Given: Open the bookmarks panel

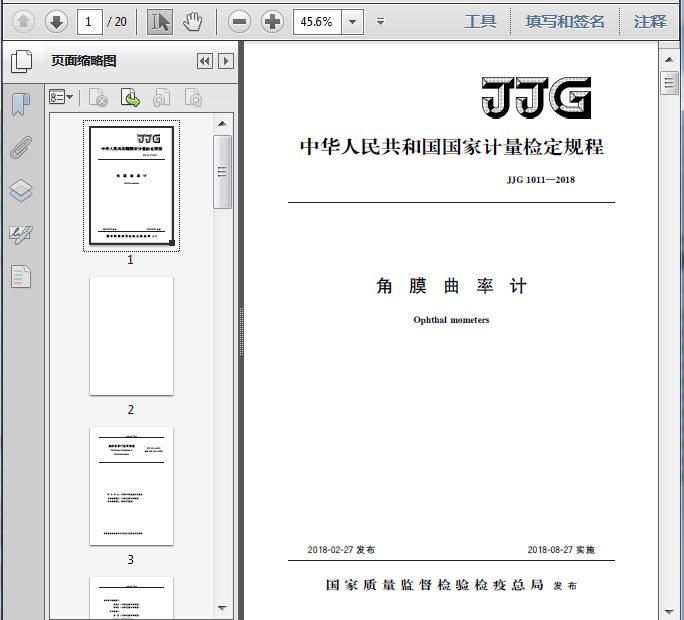Looking at the screenshot, I should tap(21, 104).
